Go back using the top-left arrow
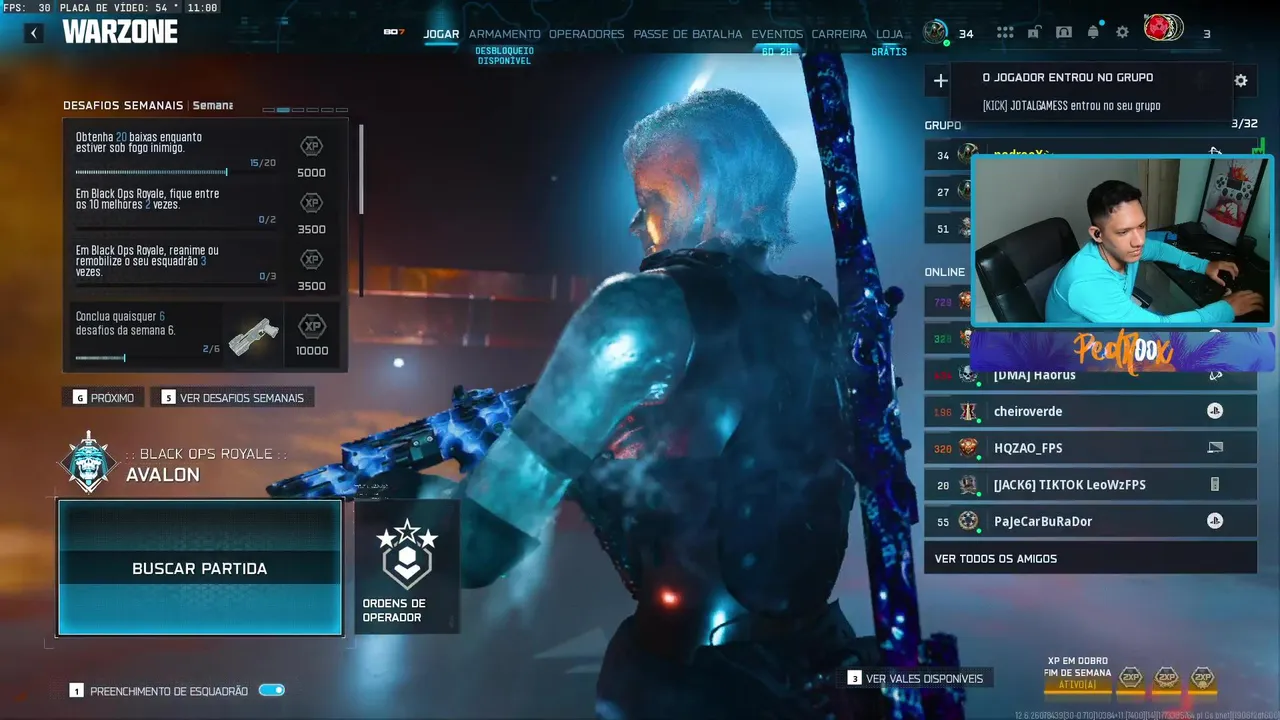The image size is (1280, 720). pyautogui.click(x=34, y=33)
